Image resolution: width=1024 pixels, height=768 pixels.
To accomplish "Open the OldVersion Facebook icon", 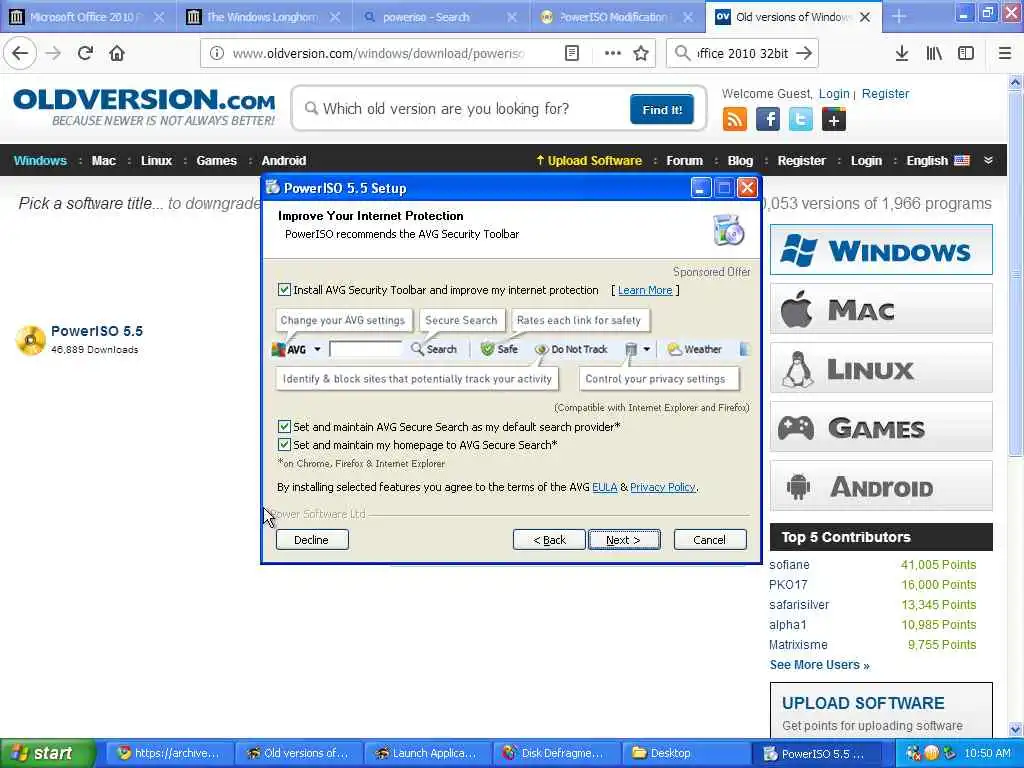I will point(768,120).
